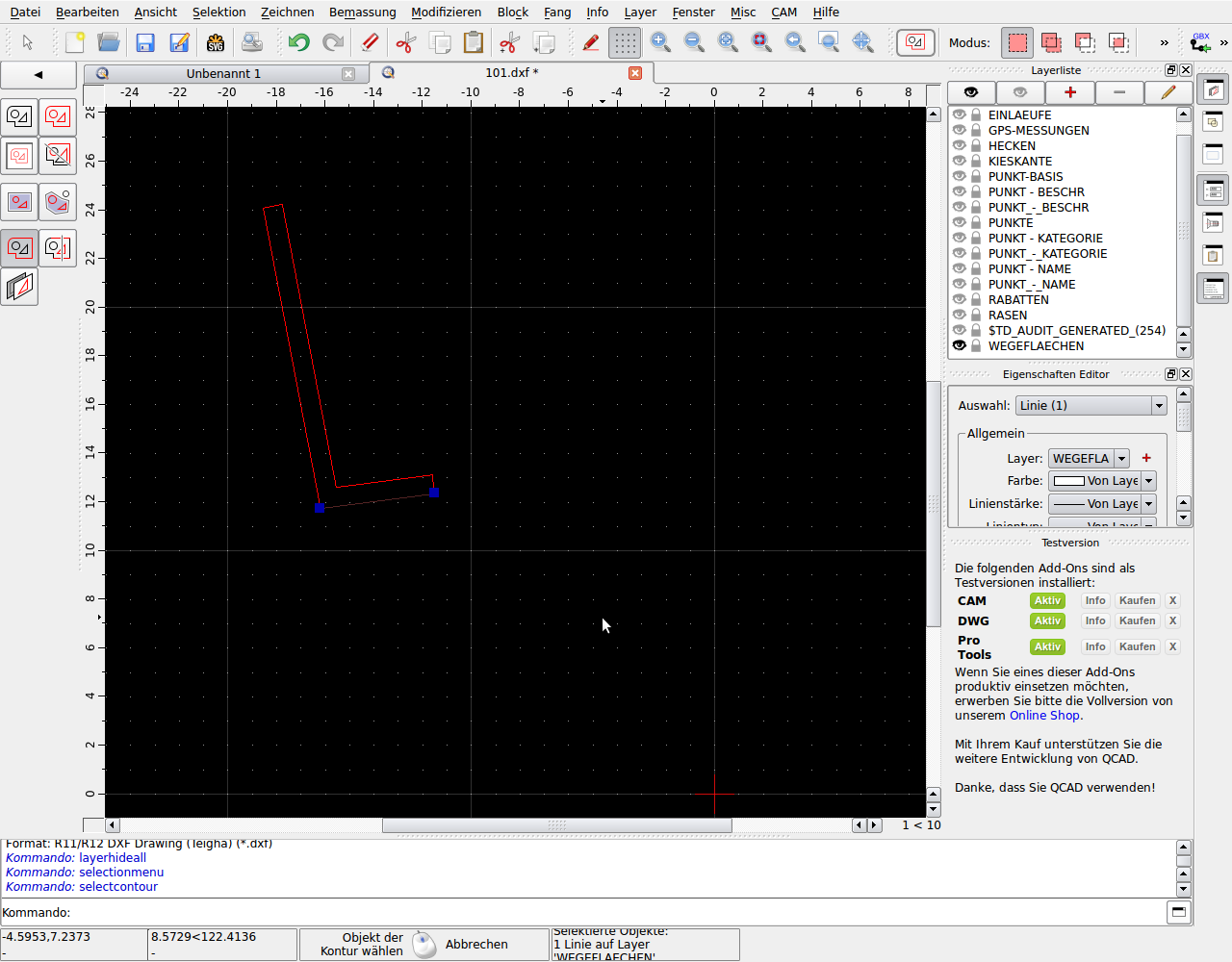This screenshot has height=962, width=1232.
Task: Click Kaufen button for CAM add-on
Action: pyautogui.click(x=1137, y=601)
